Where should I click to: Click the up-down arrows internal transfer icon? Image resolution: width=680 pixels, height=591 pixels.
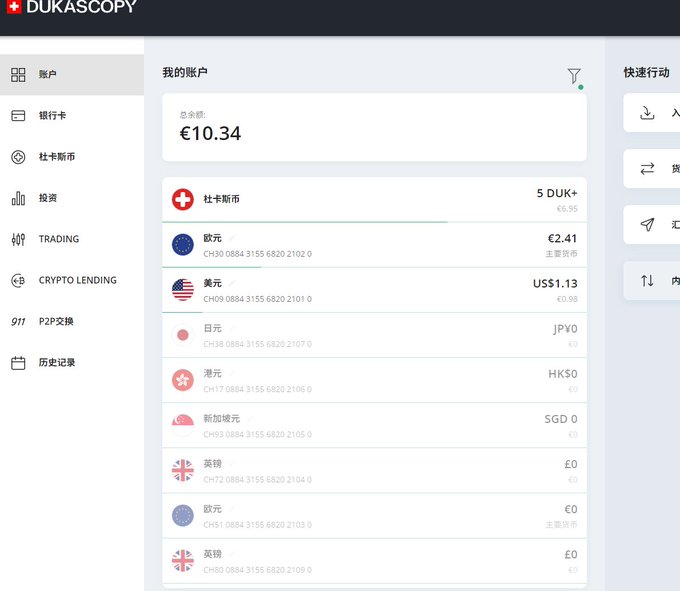tap(647, 281)
